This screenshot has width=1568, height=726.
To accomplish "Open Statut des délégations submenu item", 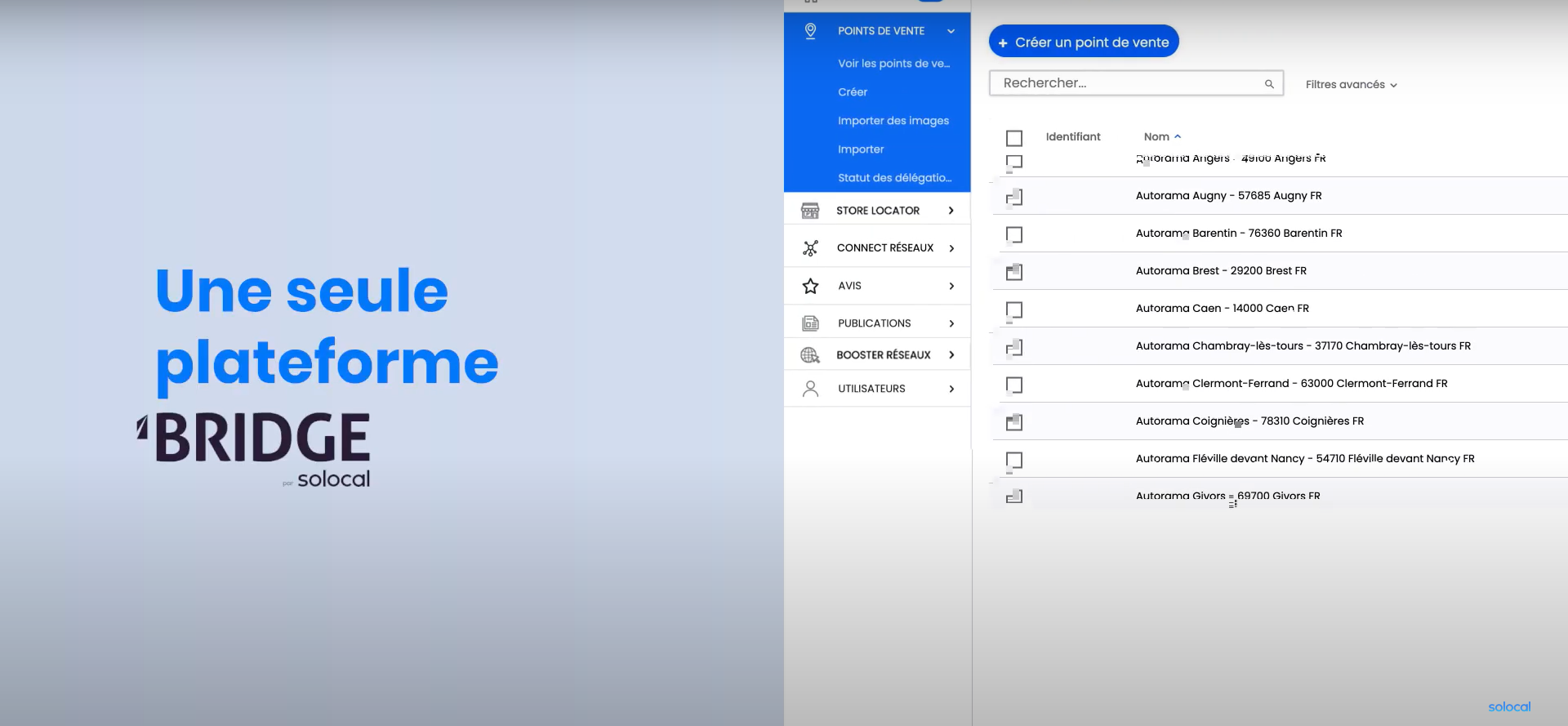I will [x=894, y=178].
